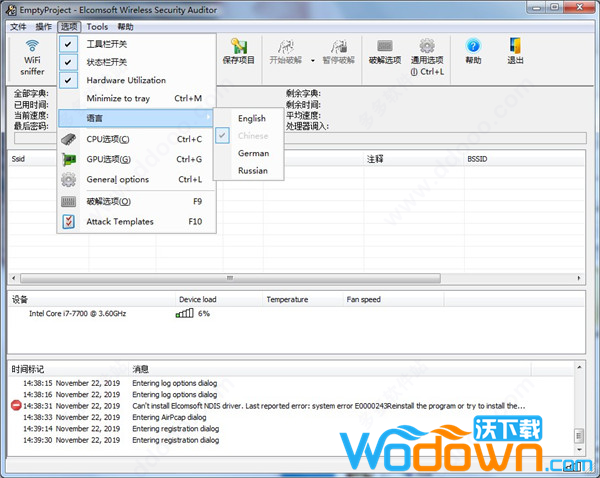600x478 pixels.
Task: Click the application icon in title bar
Action: pos(11,10)
